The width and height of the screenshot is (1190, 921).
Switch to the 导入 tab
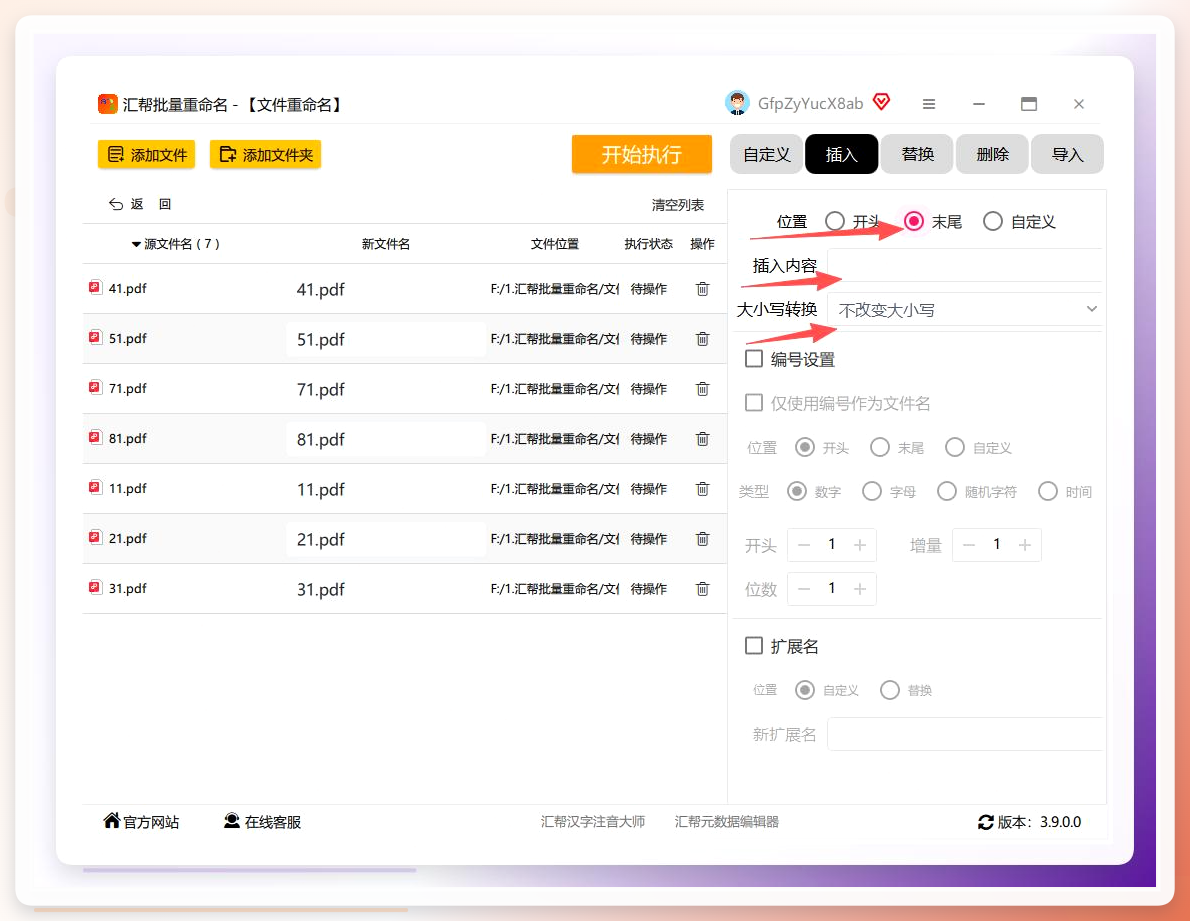[1067, 155]
